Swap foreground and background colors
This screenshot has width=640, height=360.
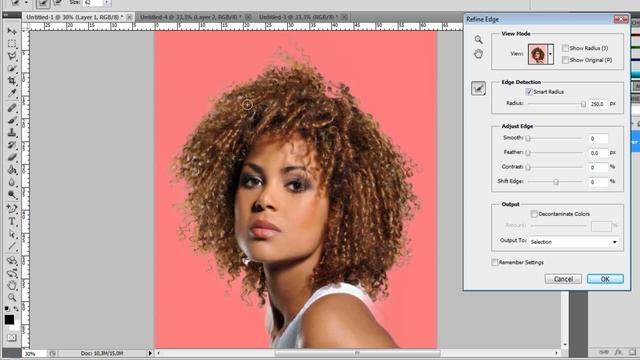pyautogui.click(x=16, y=309)
